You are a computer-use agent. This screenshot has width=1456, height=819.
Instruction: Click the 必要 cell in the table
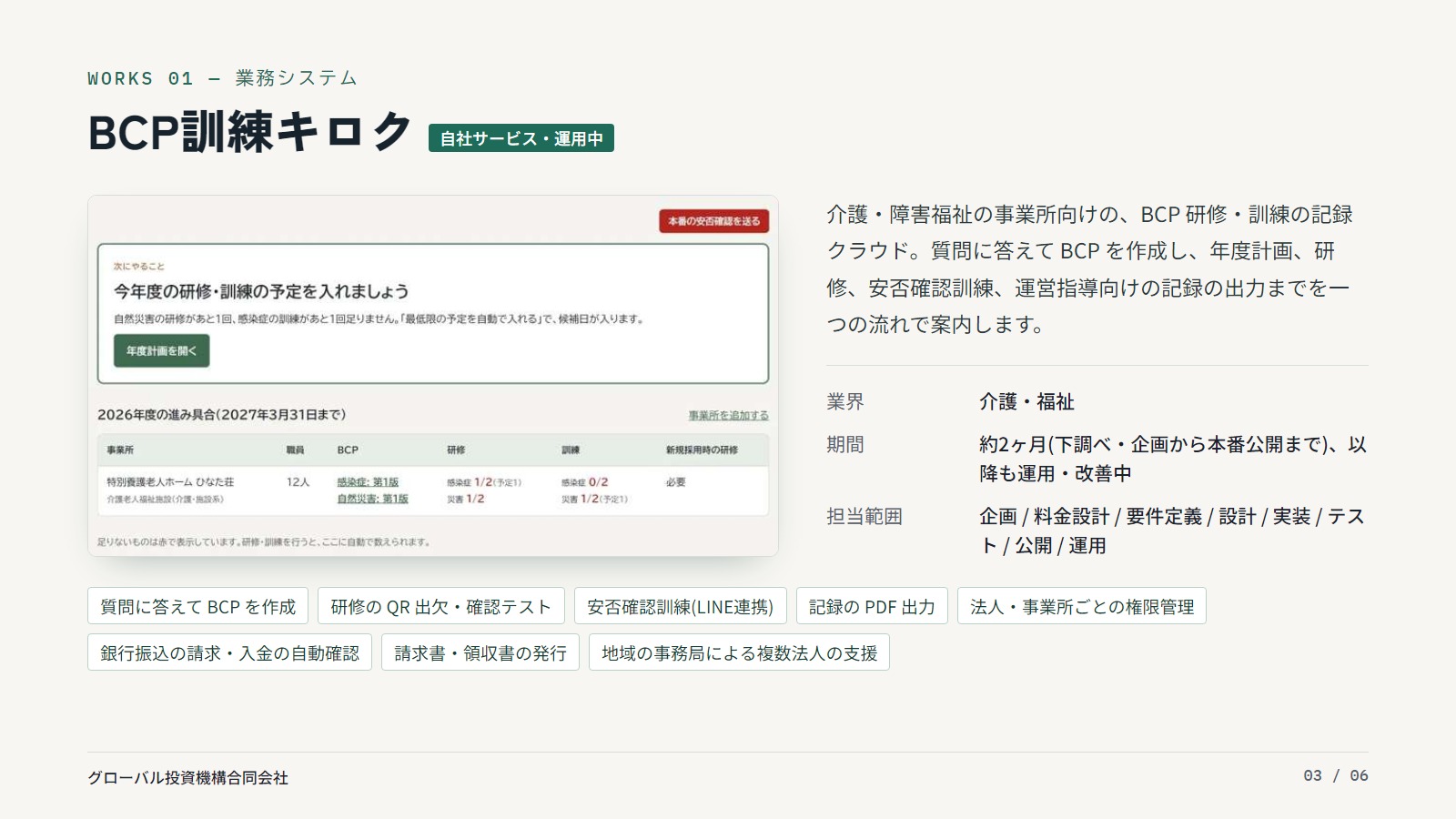tap(675, 482)
